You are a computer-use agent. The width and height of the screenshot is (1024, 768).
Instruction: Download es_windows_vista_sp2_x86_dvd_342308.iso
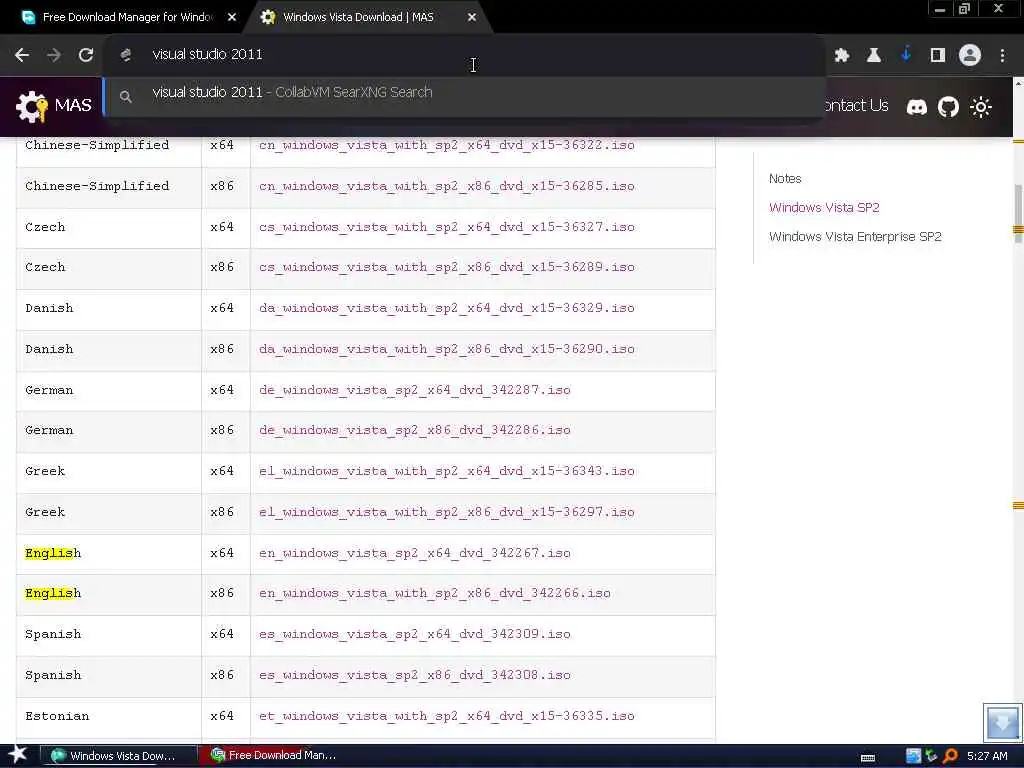415,675
